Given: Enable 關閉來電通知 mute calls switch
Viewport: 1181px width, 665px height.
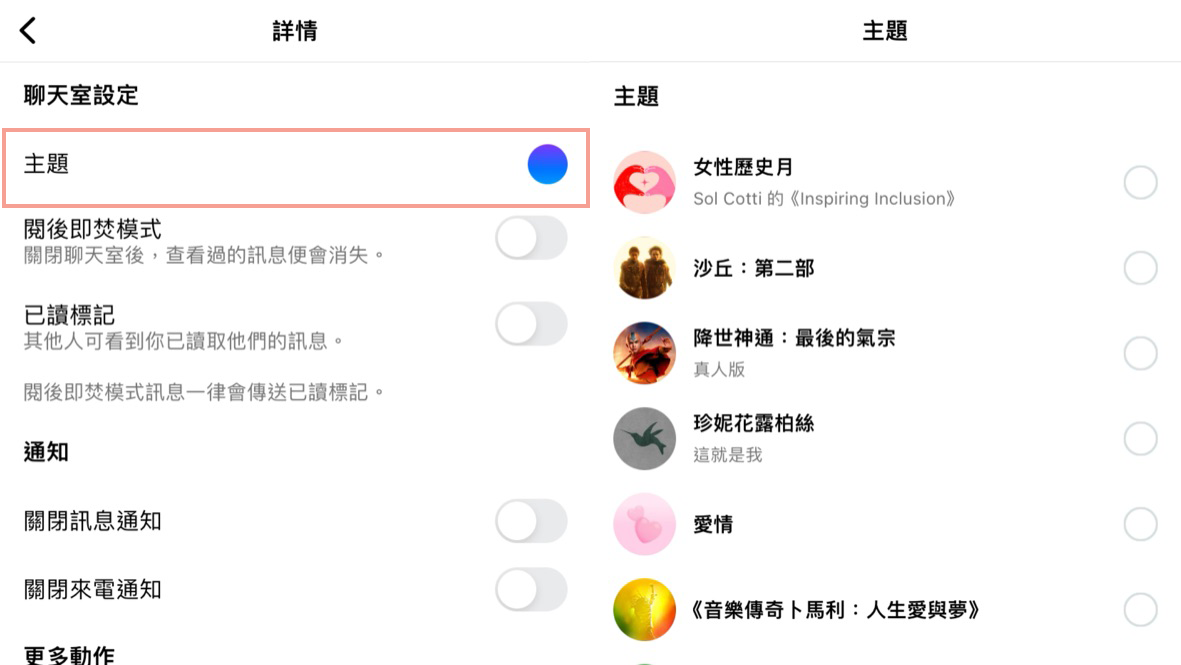Looking at the screenshot, I should 531,590.
